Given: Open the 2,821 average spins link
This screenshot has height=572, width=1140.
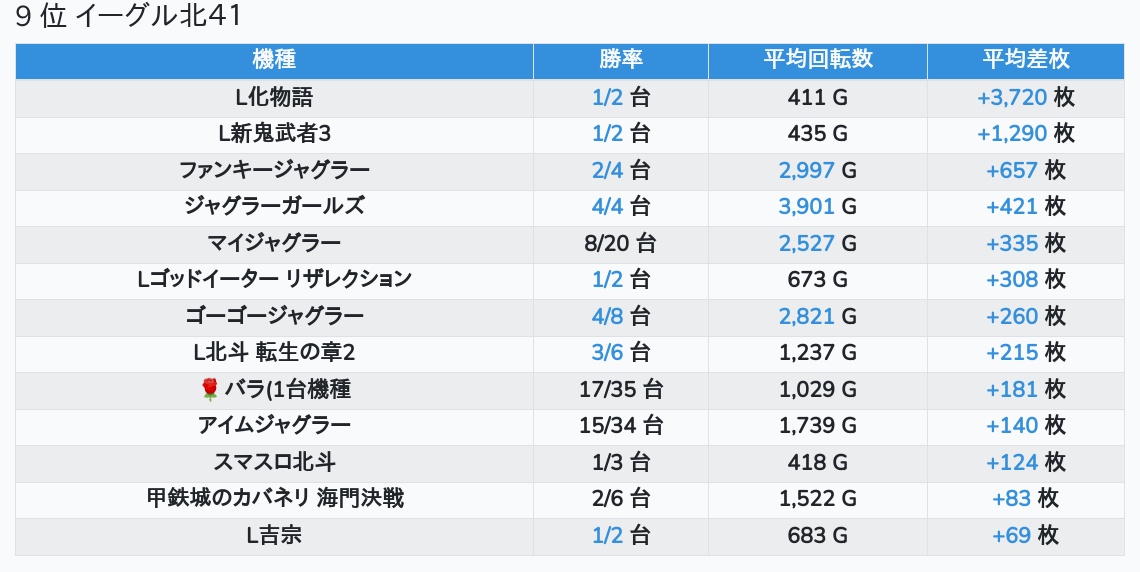Looking at the screenshot, I should tap(806, 316).
